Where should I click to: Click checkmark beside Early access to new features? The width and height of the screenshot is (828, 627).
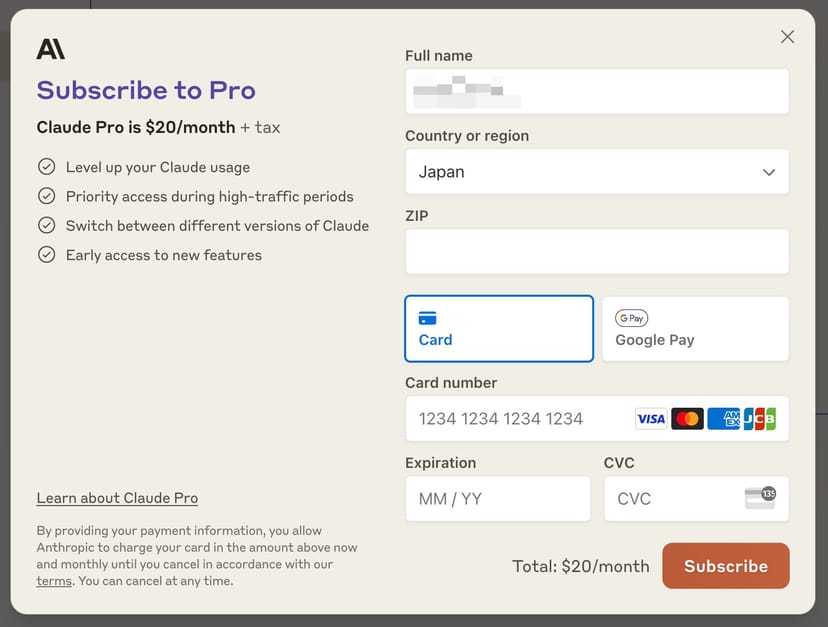point(46,255)
